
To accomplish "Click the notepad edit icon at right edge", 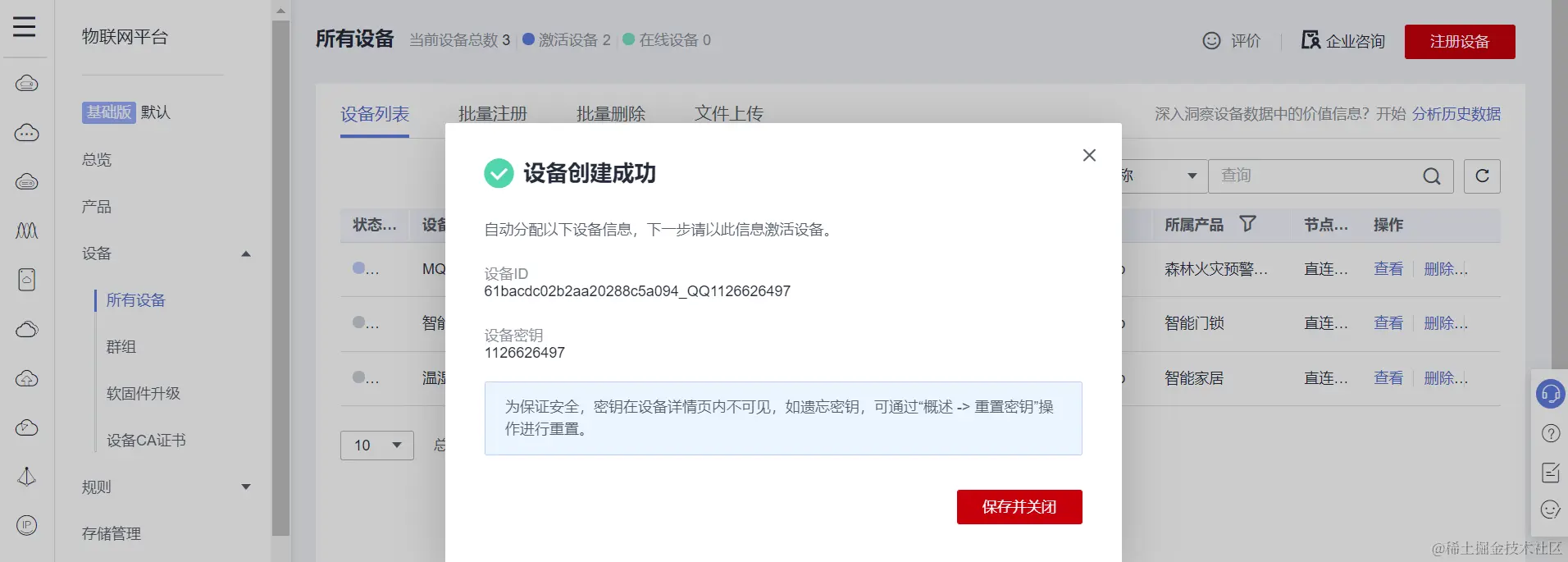I will pyautogui.click(x=1550, y=472).
